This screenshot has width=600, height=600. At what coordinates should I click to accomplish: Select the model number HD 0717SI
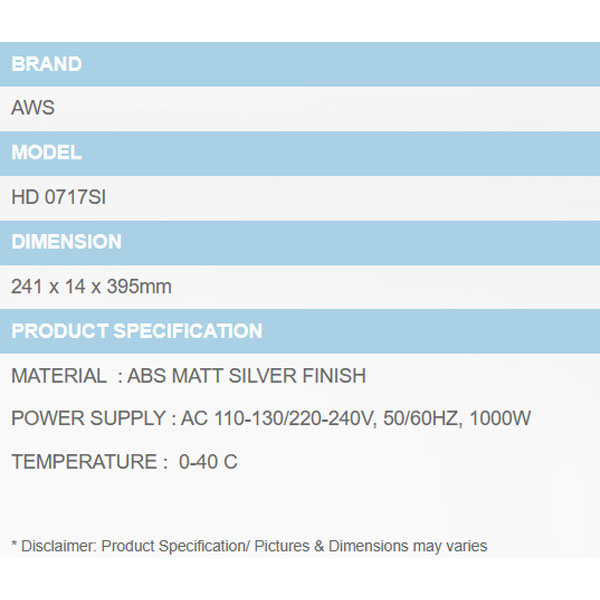tap(58, 198)
